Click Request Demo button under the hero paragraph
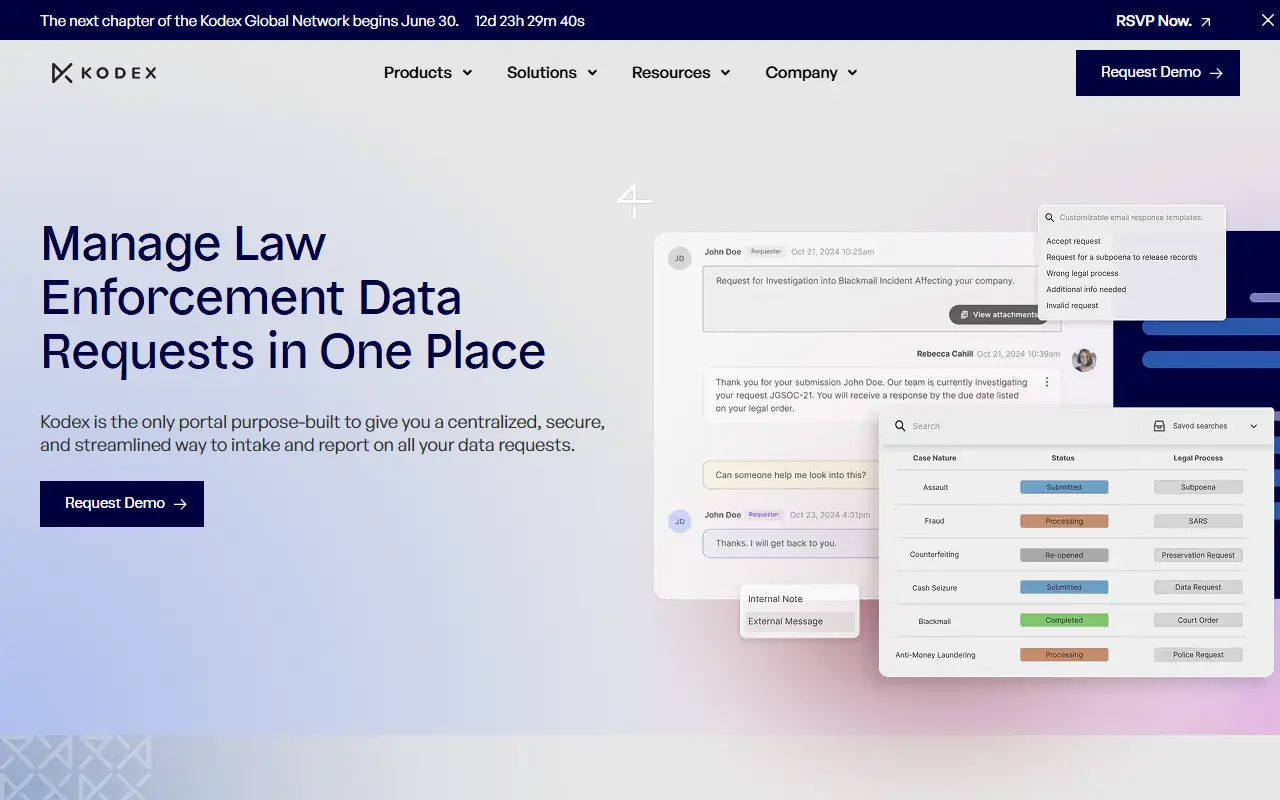The height and width of the screenshot is (800, 1280). point(122,504)
